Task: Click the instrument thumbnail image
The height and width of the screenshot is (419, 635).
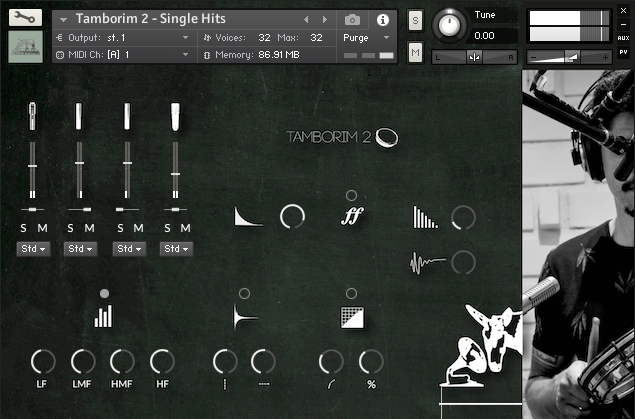Action: pos(26,47)
